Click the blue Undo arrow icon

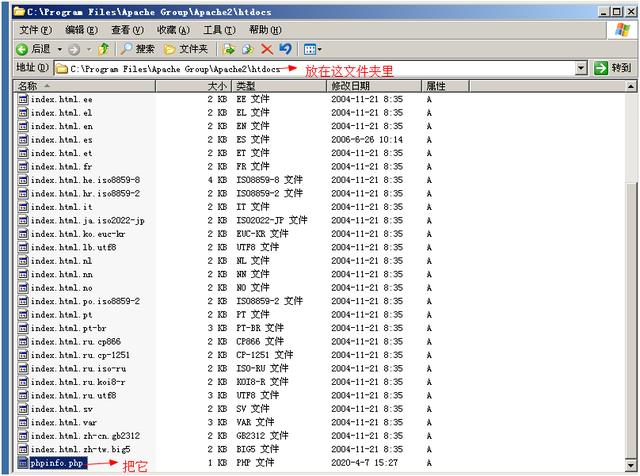point(285,49)
